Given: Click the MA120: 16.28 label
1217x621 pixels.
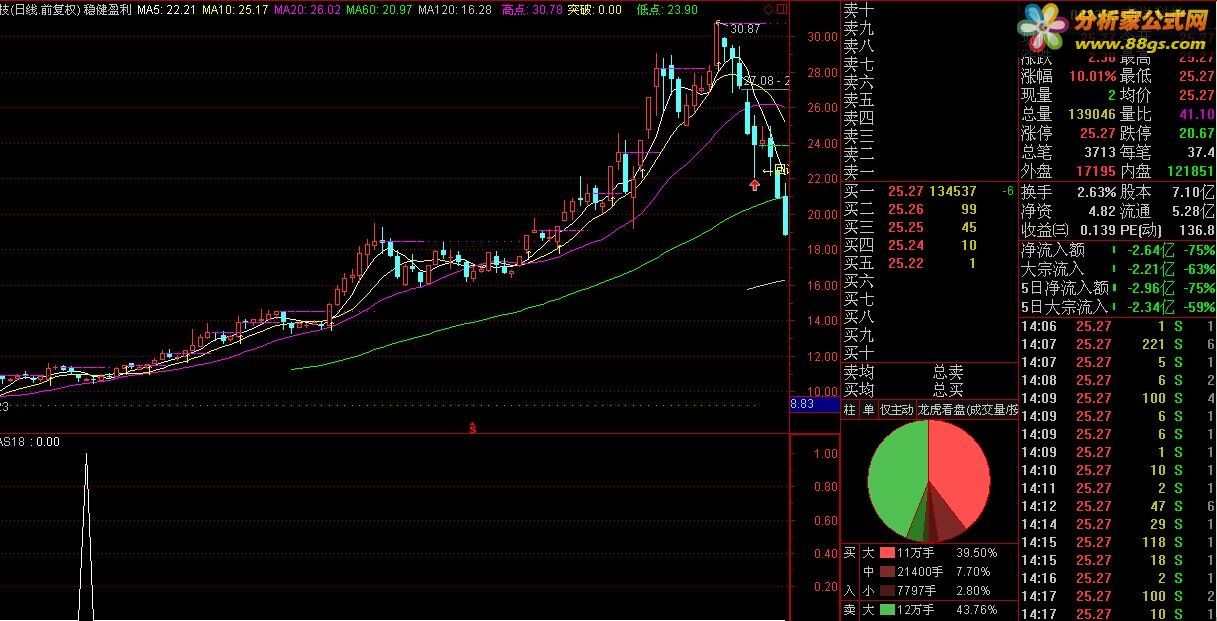Looking at the screenshot, I should (455, 10).
